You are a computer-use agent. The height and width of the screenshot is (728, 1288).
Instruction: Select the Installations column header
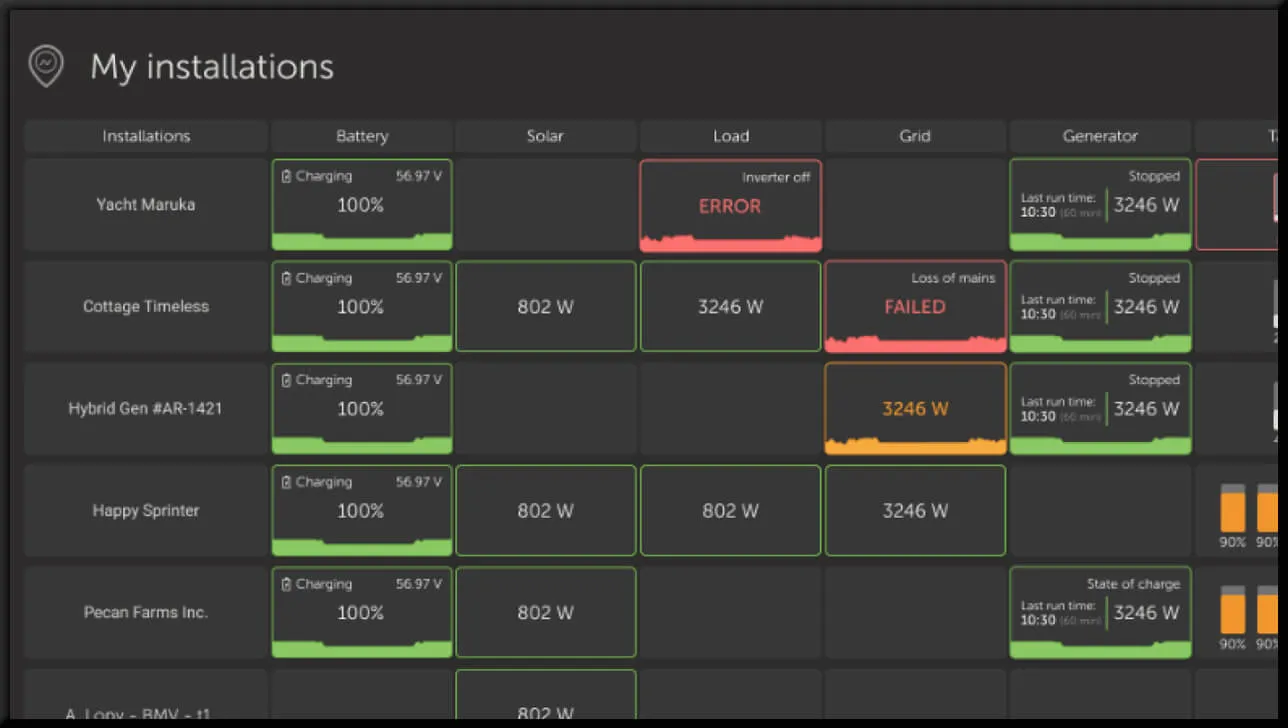145,136
